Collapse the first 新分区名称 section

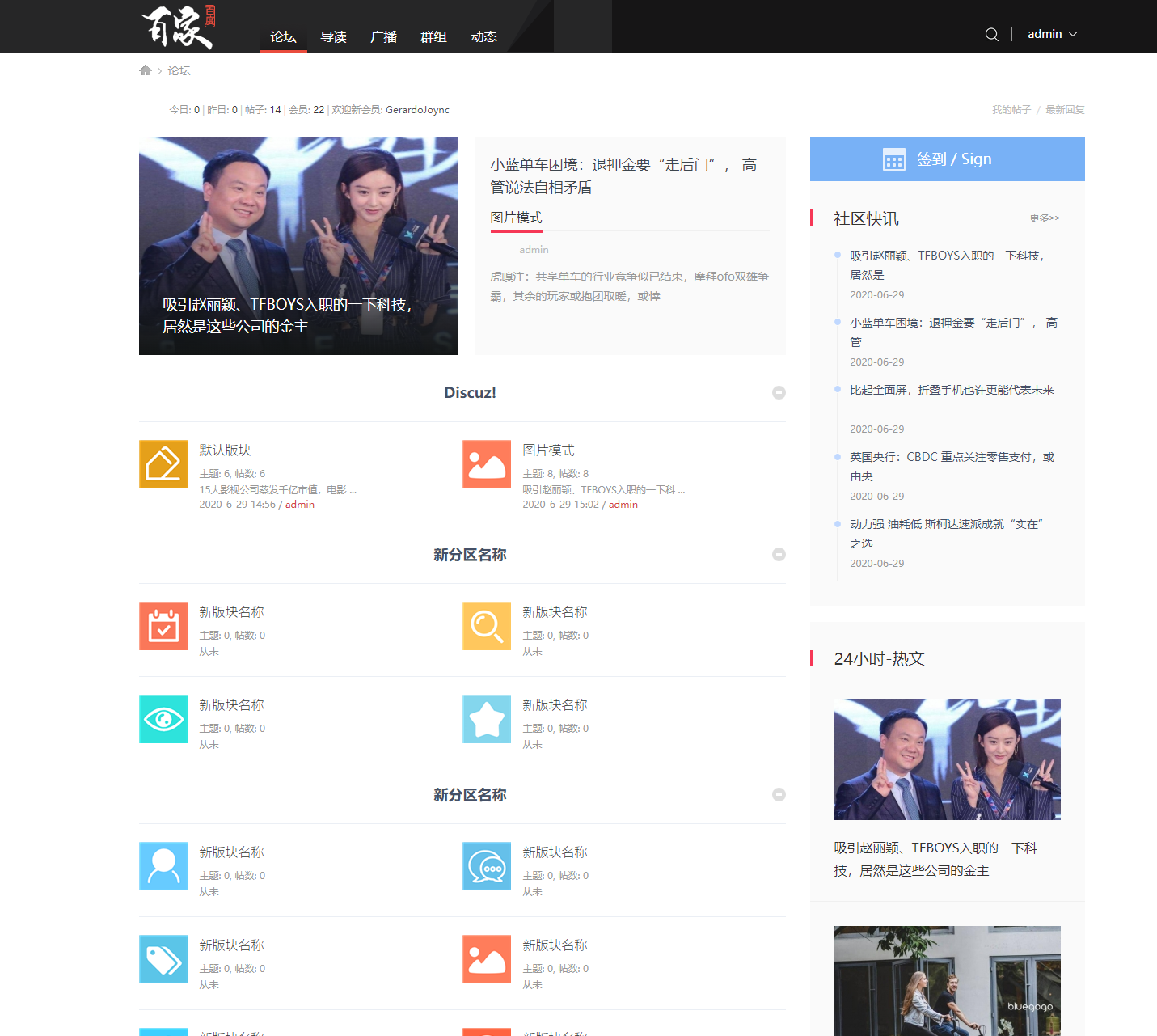[x=779, y=554]
